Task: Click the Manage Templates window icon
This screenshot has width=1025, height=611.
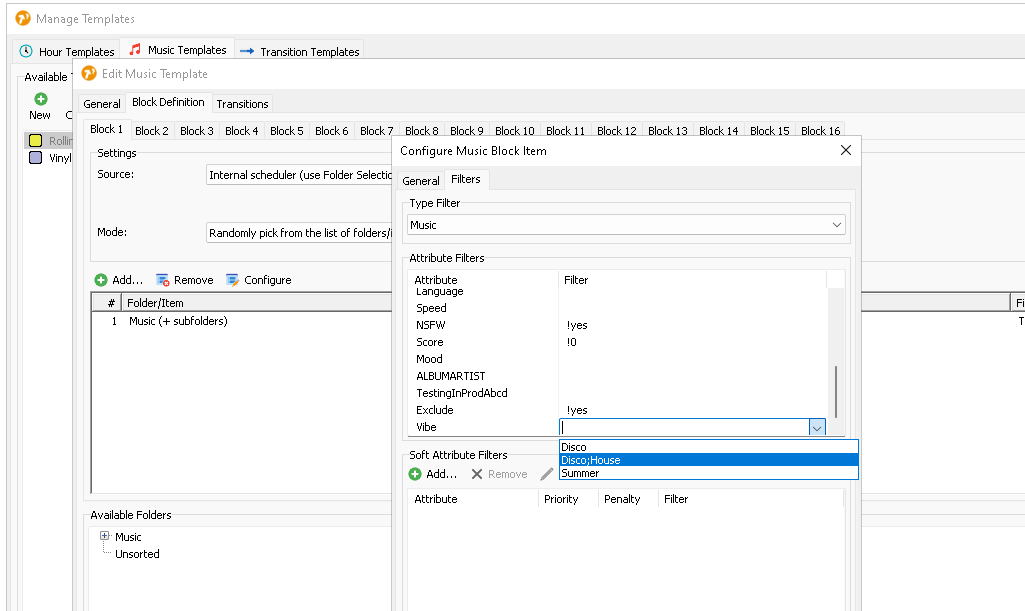Action: coord(23,18)
